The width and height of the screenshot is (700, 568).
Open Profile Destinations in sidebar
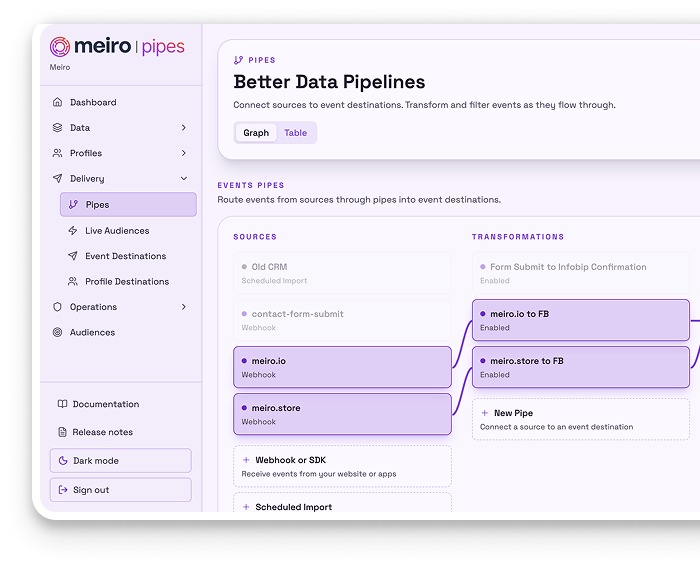tap(126, 282)
